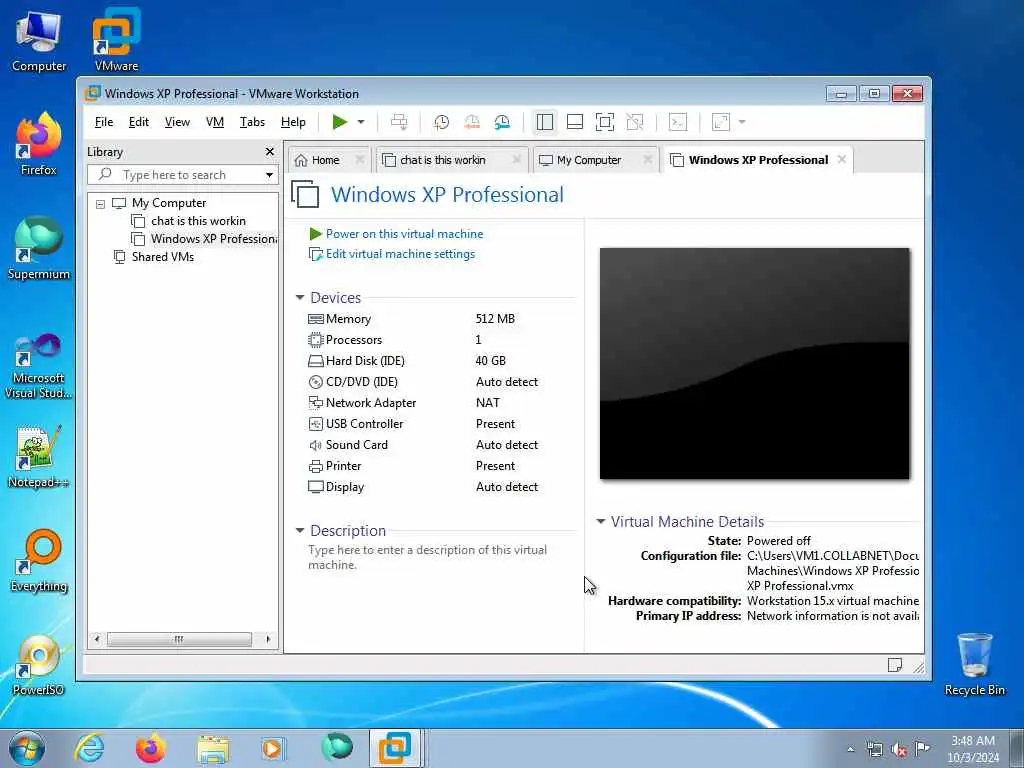Switch to 'chat is this workin' tab
This screenshot has height=768, width=1024.
443,160
